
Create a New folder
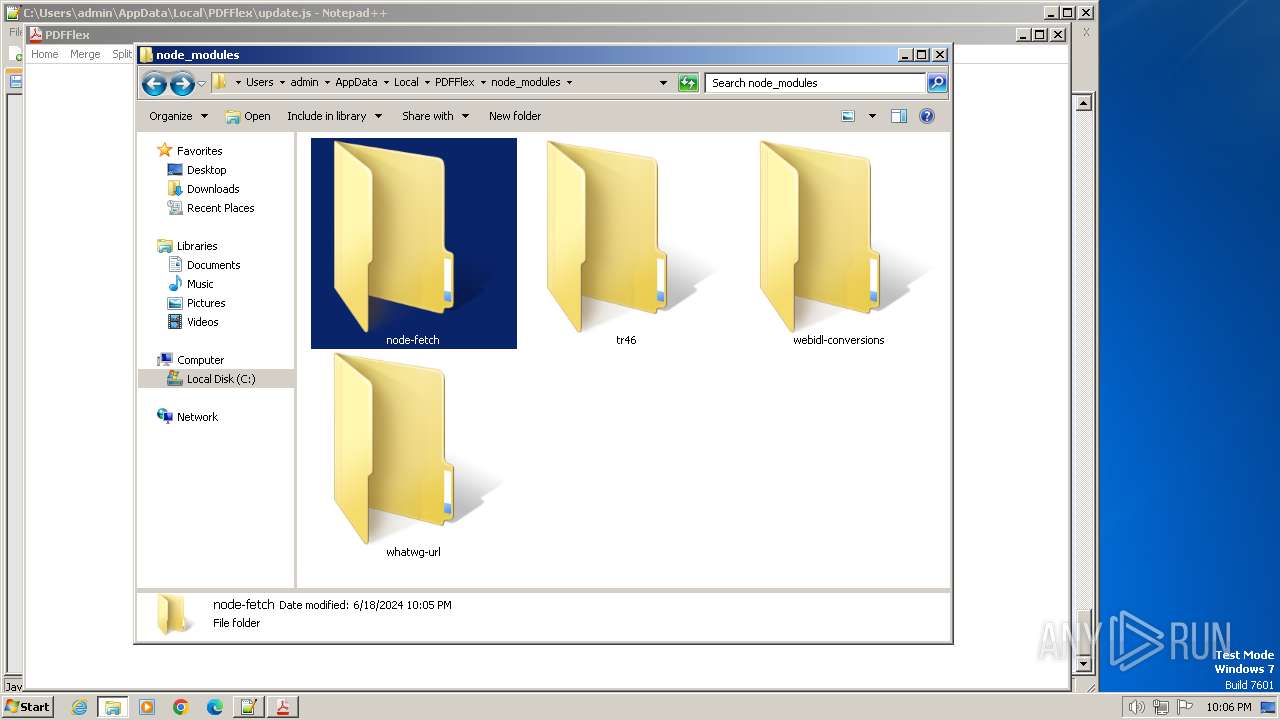pyautogui.click(x=515, y=116)
